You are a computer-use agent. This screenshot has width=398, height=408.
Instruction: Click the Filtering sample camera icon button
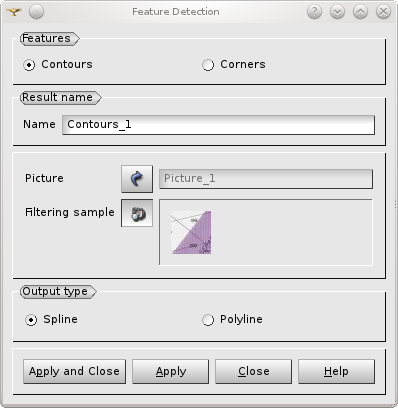137,213
